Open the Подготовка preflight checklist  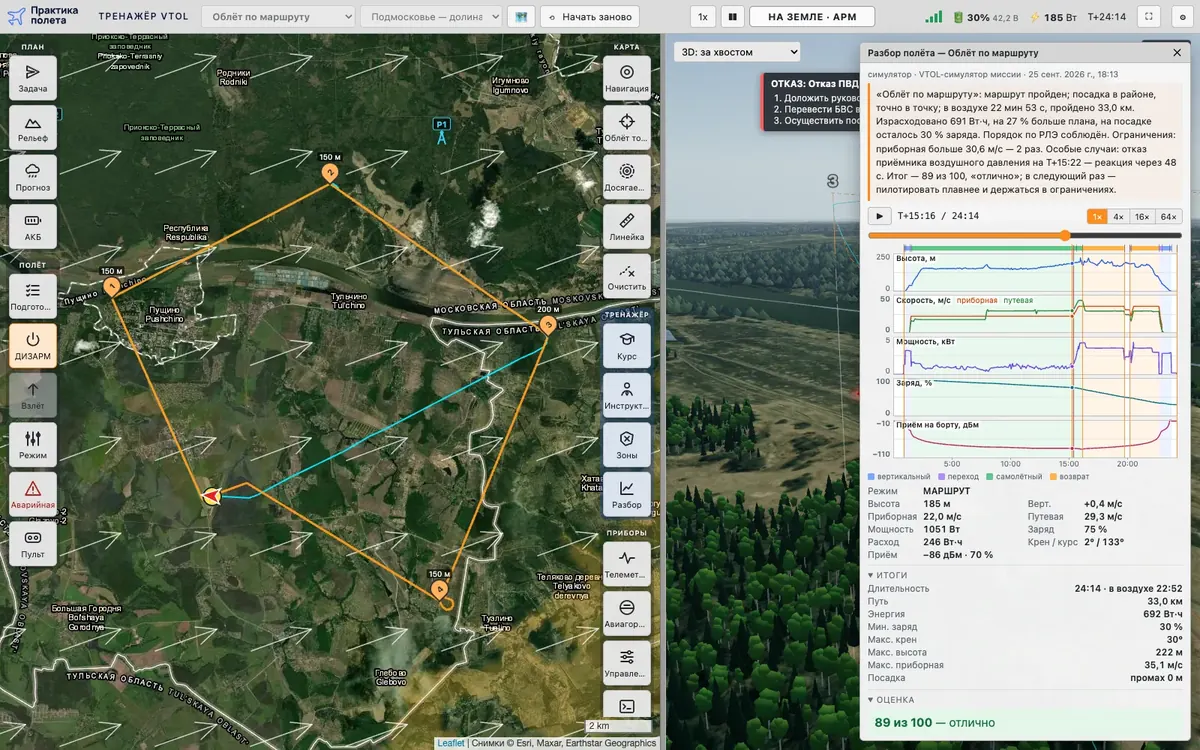(33, 297)
